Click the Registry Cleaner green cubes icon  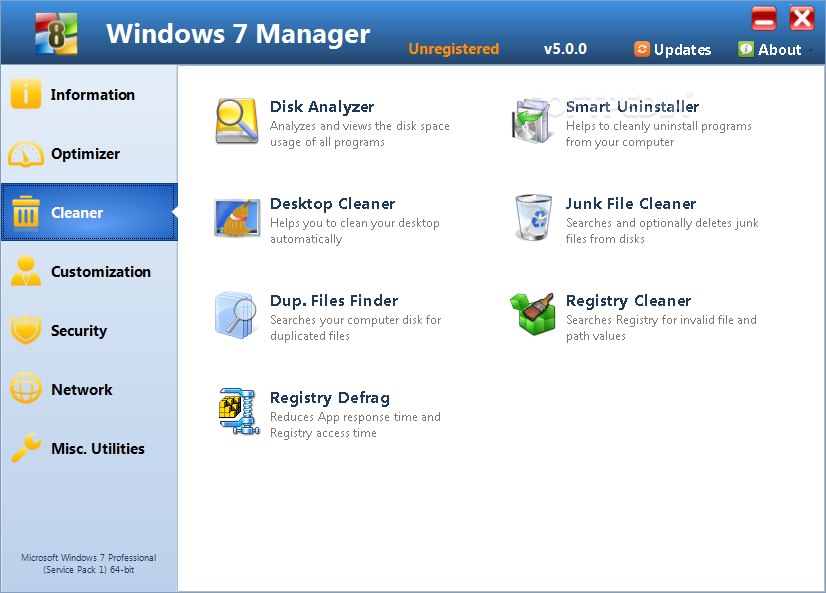click(533, 314)
